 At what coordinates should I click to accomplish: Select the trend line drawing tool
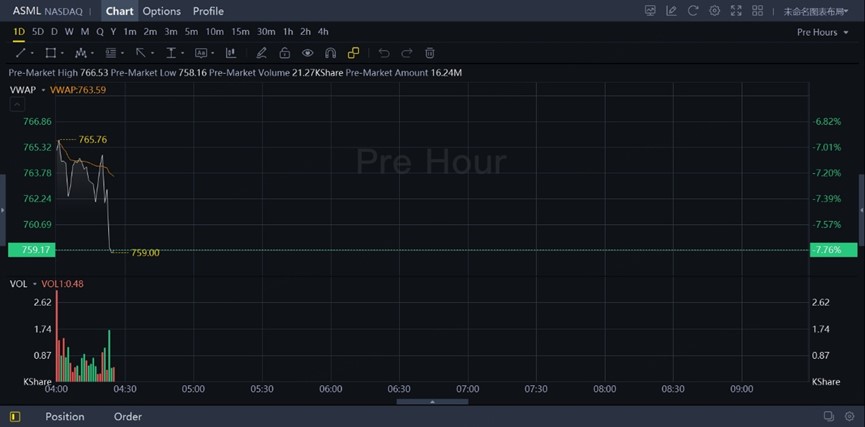coord(20,53)
